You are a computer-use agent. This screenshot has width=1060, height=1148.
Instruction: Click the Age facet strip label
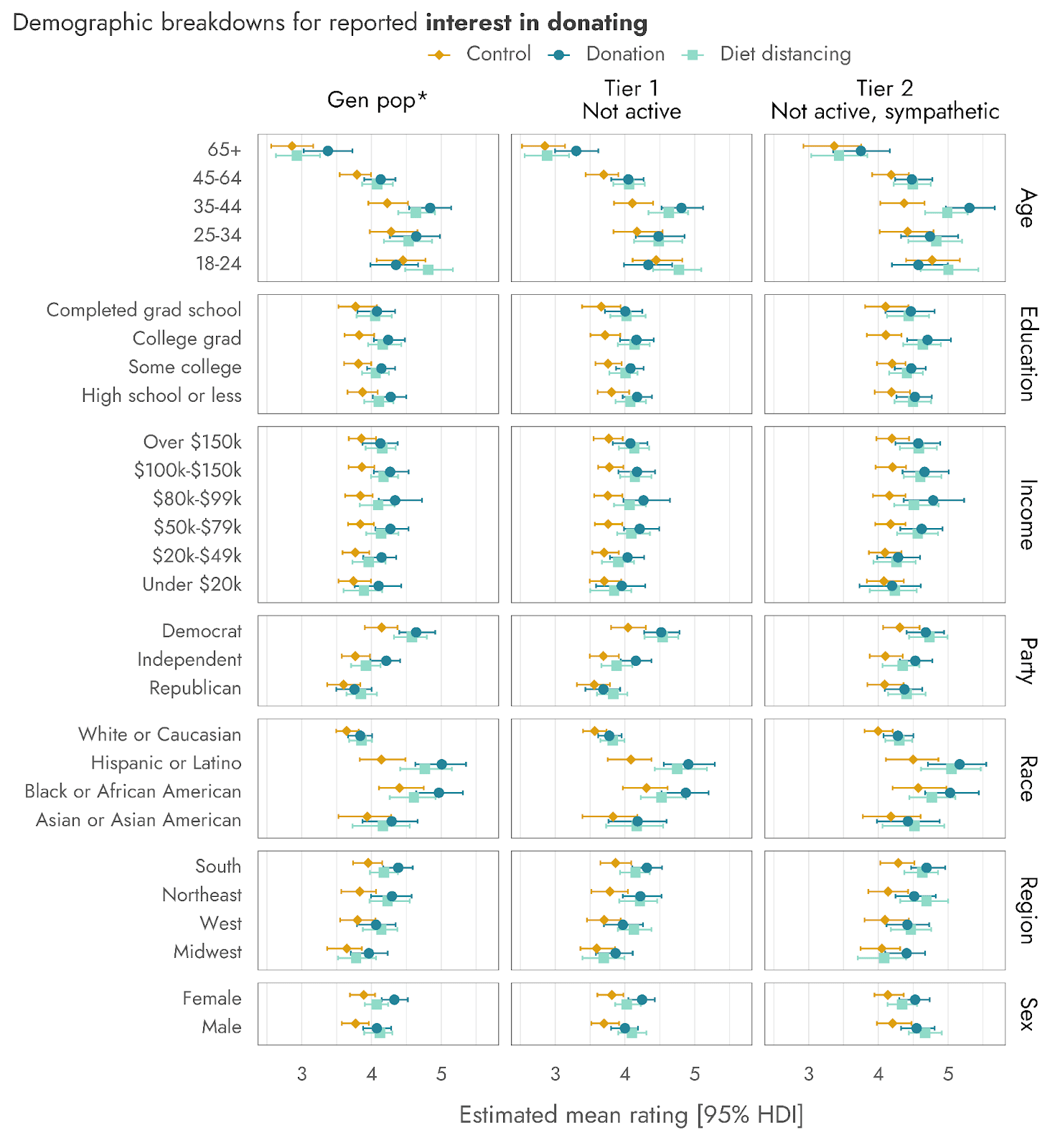tap(1026, 208)
